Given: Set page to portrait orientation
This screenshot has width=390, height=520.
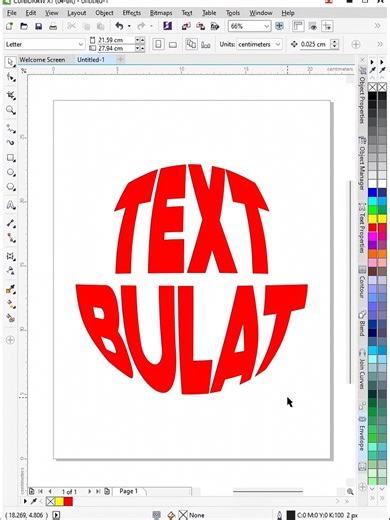Looking at the screenshot, I should 158,44.
